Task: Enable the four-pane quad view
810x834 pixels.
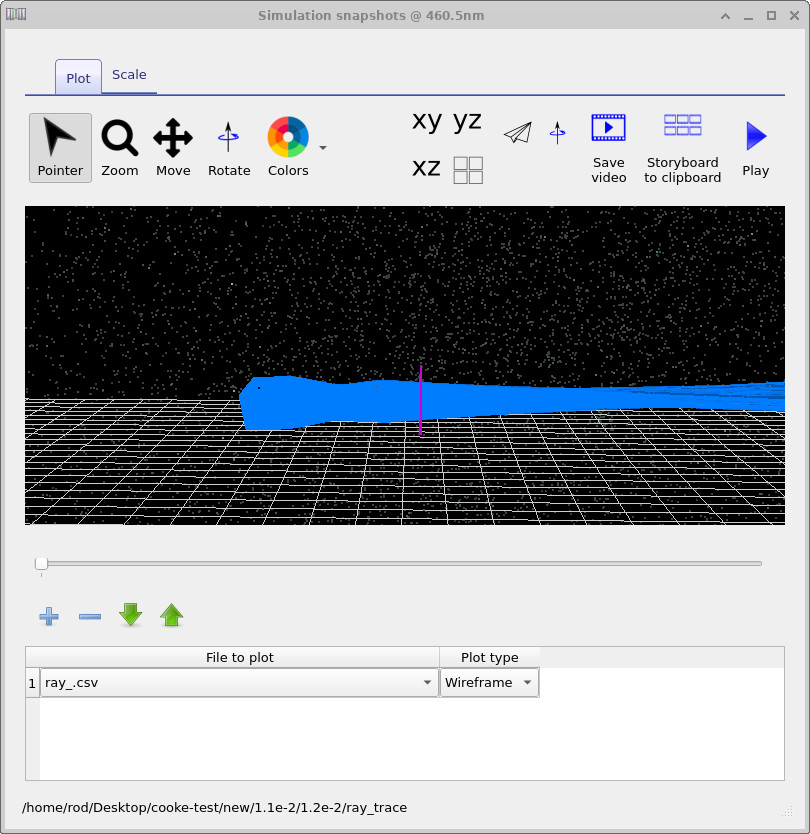Action: pyautogui.click(x=467, y=169)
